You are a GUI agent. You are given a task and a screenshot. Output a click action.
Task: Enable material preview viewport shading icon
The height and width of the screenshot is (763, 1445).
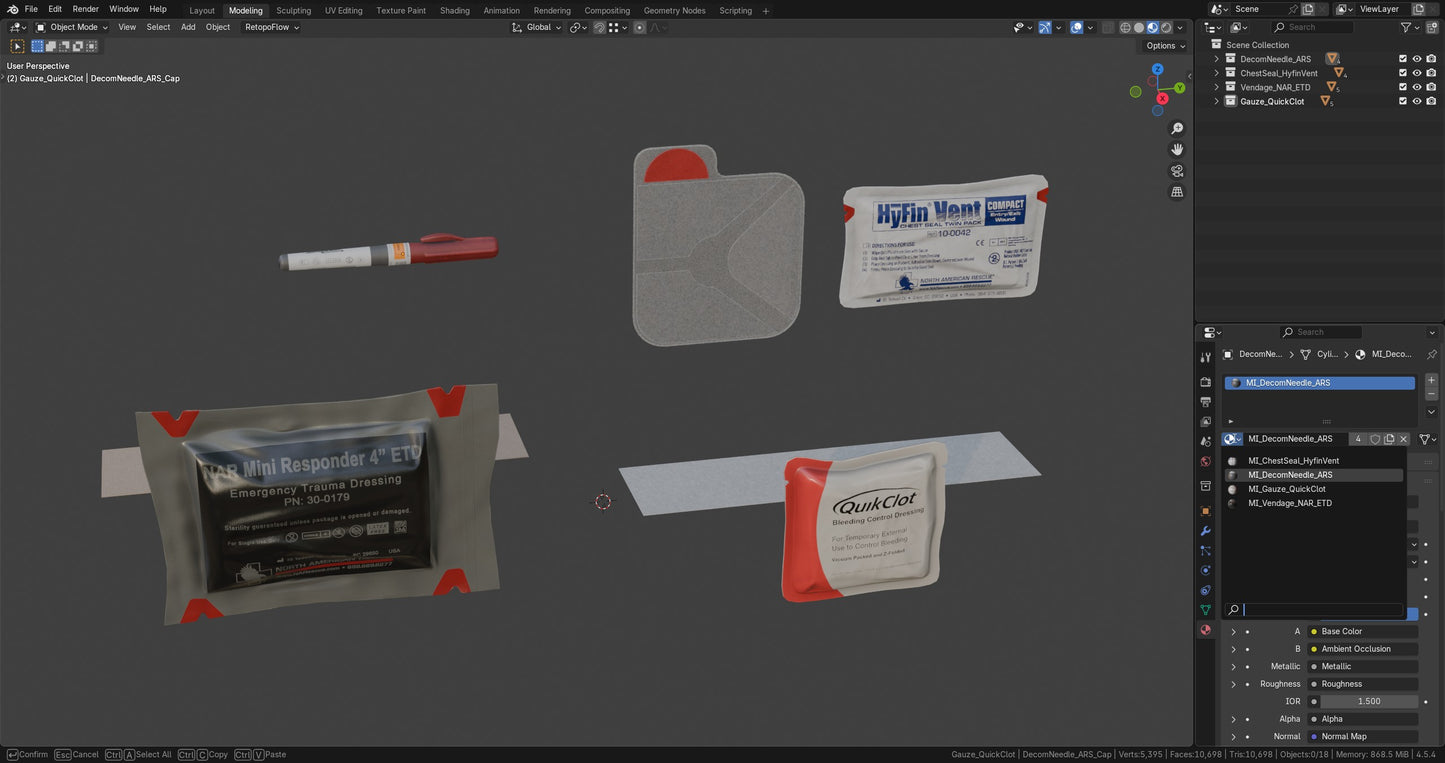tap(1152, 27)
